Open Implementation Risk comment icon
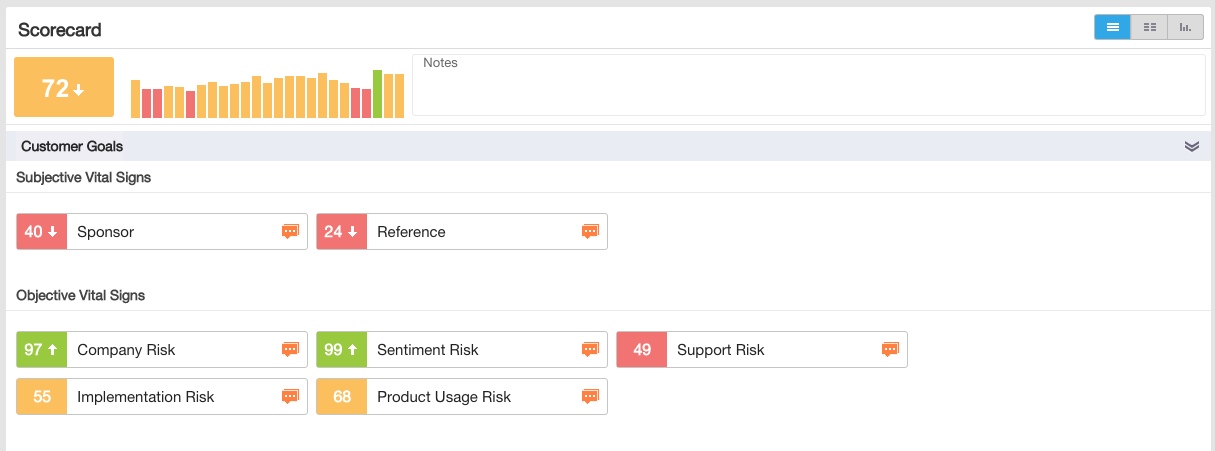The width and height of the screenshot is (1215, 451). pos(290,397)
